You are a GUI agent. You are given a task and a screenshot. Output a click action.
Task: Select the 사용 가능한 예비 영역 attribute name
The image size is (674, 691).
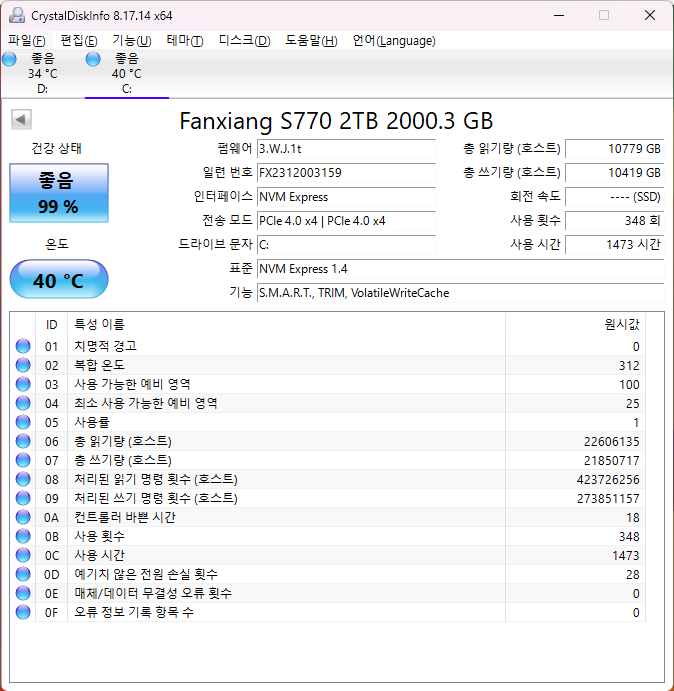click(132, 384)
